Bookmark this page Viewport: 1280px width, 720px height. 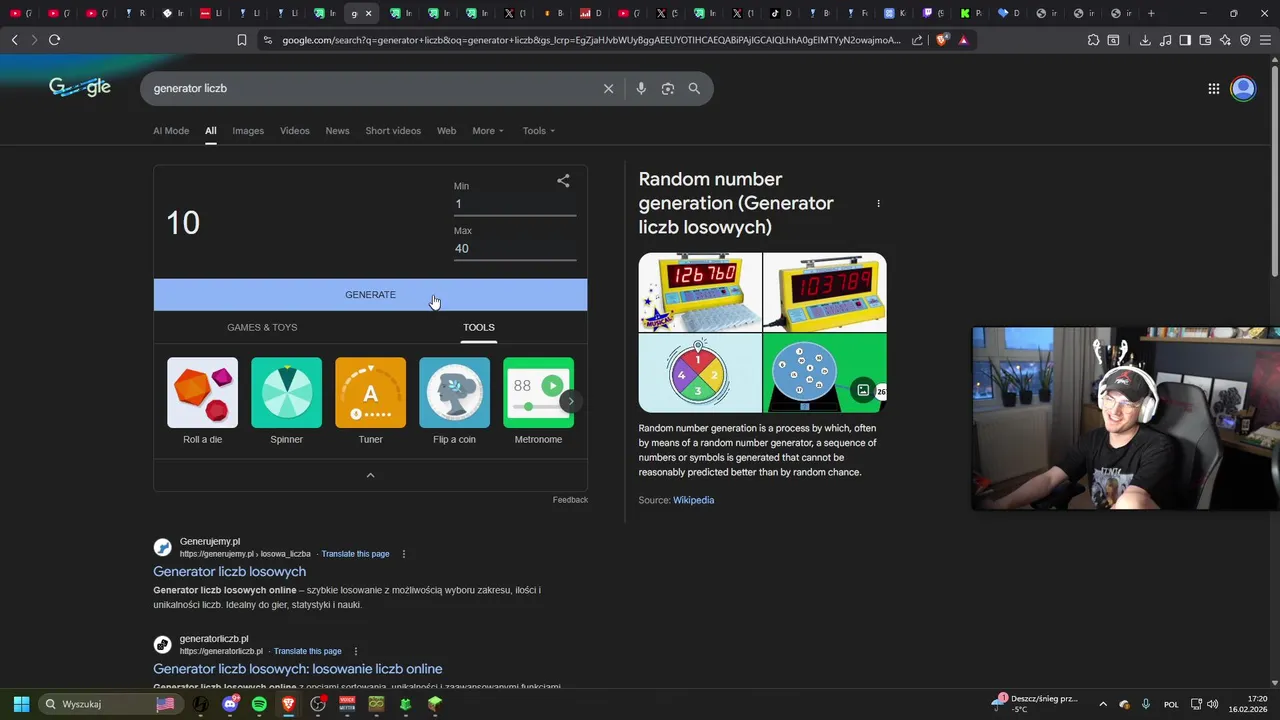[241, 40]
